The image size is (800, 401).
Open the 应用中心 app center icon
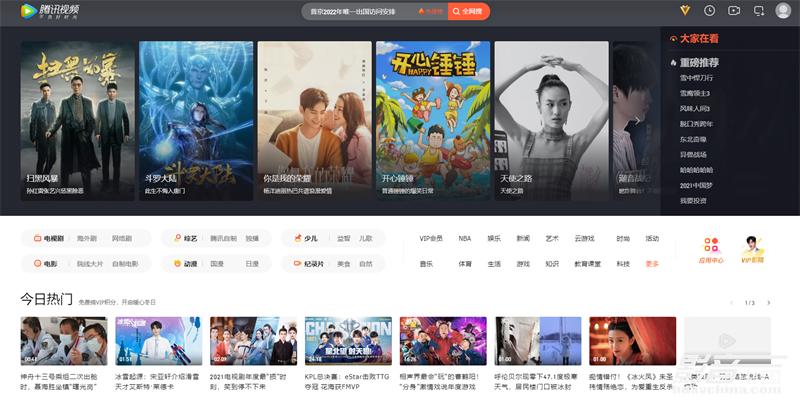click(x=711, y=250)
